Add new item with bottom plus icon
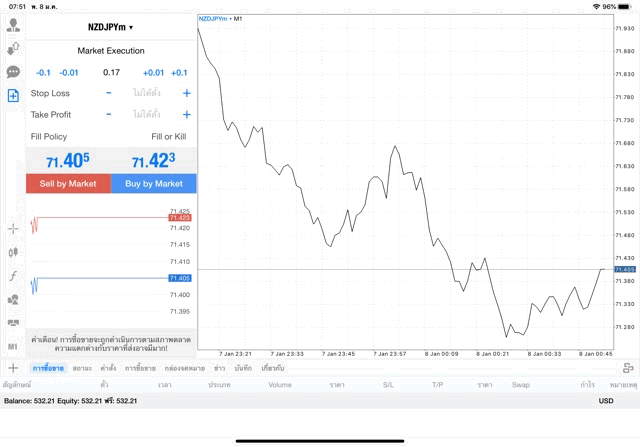Screen dimensions: 640x447 tap(13, 368)
